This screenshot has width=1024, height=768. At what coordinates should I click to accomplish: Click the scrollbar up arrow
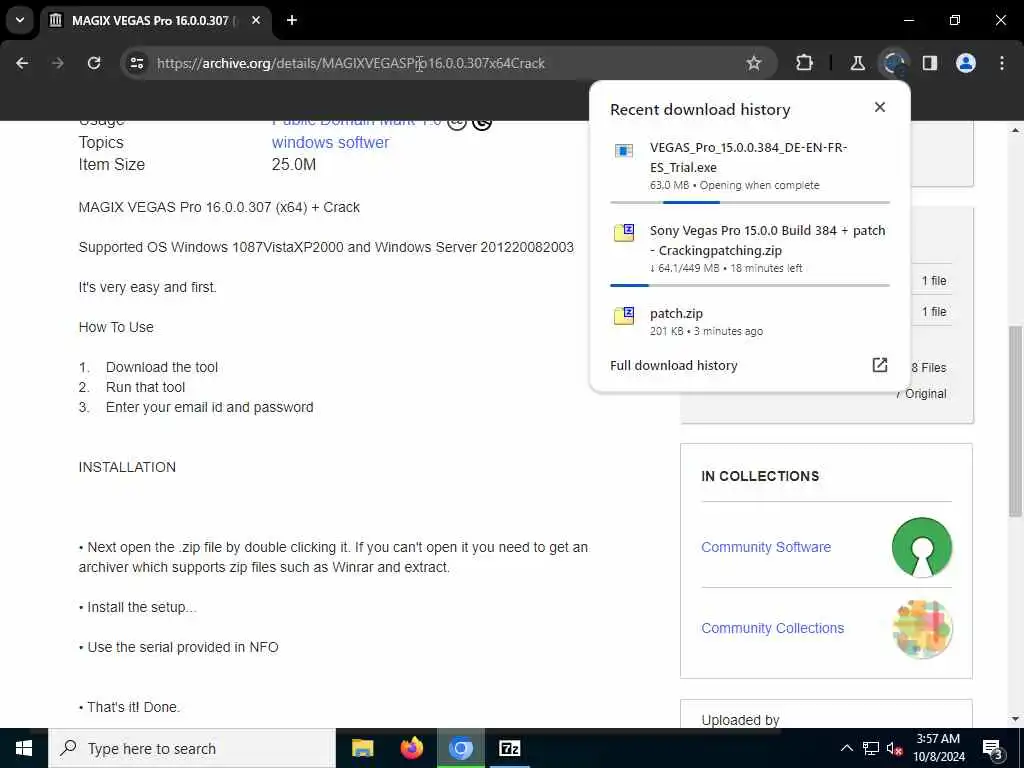1015,130
